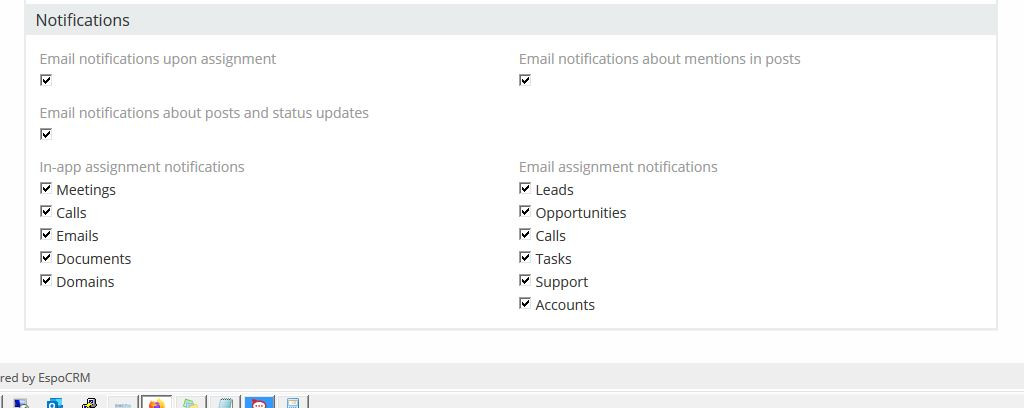Open Outlook from the taskbar
Image resolution: width=1024 pixels, height=408 pixels.
tap(55, 403)
